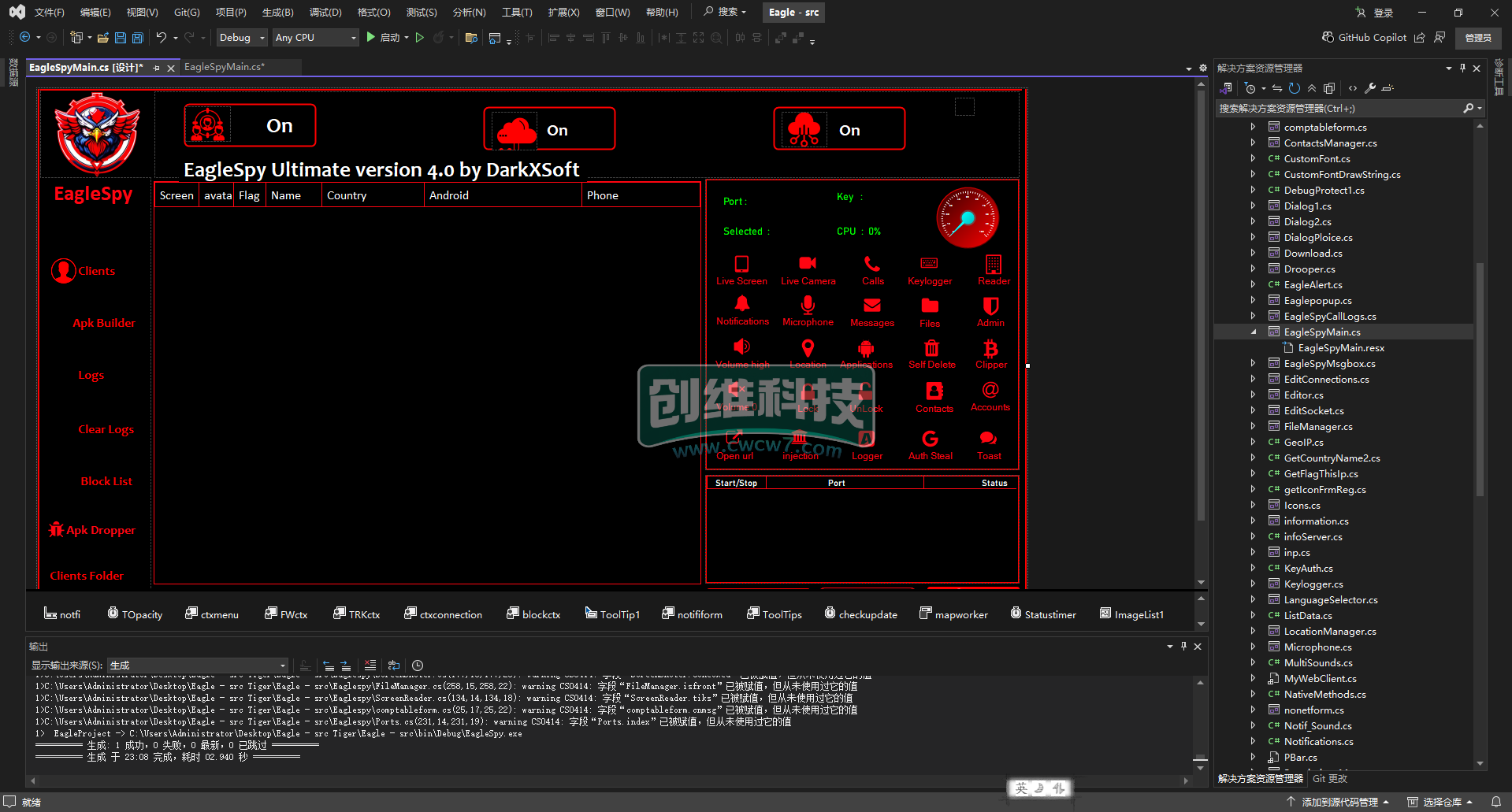Expand the LocationManager.cs tree node
Viewport: 1512px width, 812px height.
[x=1253, y=631]
